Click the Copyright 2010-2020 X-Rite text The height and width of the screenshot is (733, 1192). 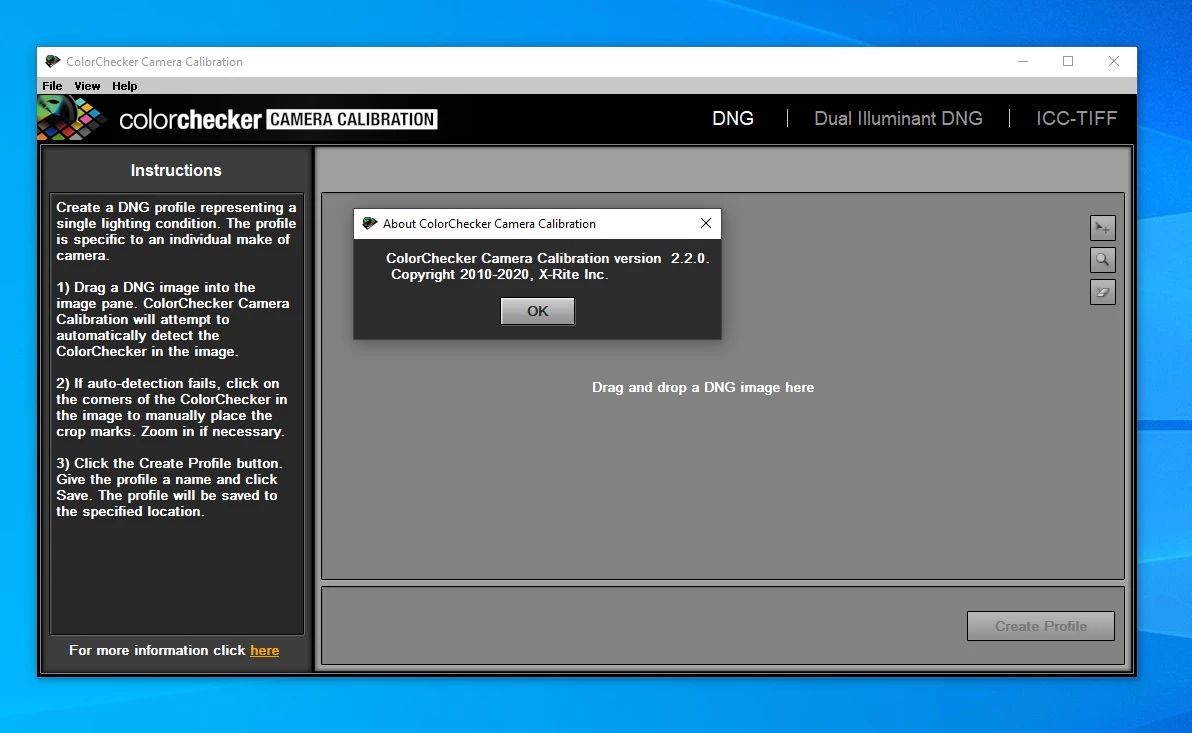[499, 274]
